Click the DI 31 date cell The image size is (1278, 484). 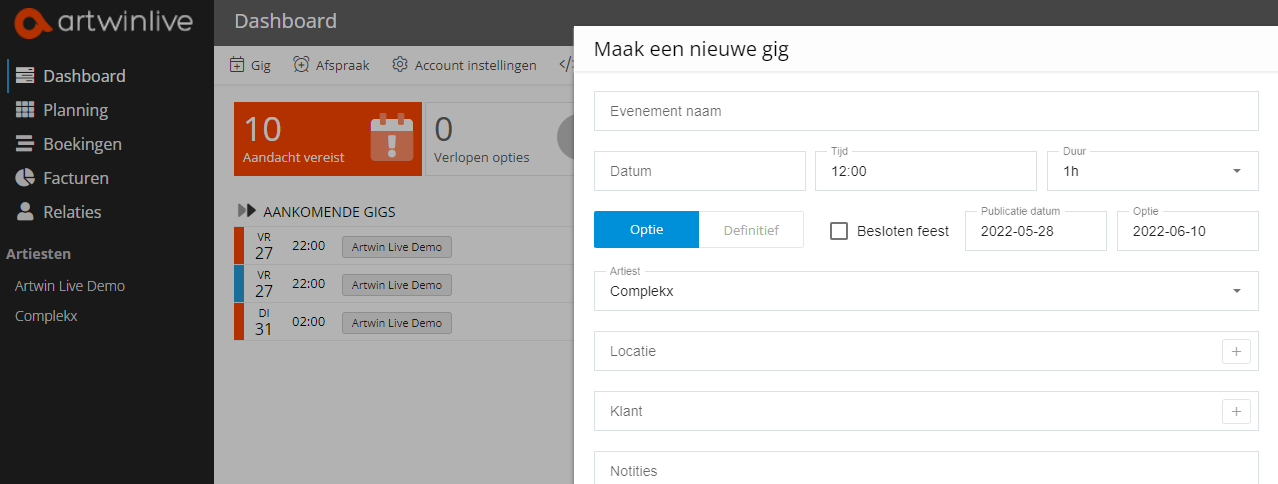(264, 322)
